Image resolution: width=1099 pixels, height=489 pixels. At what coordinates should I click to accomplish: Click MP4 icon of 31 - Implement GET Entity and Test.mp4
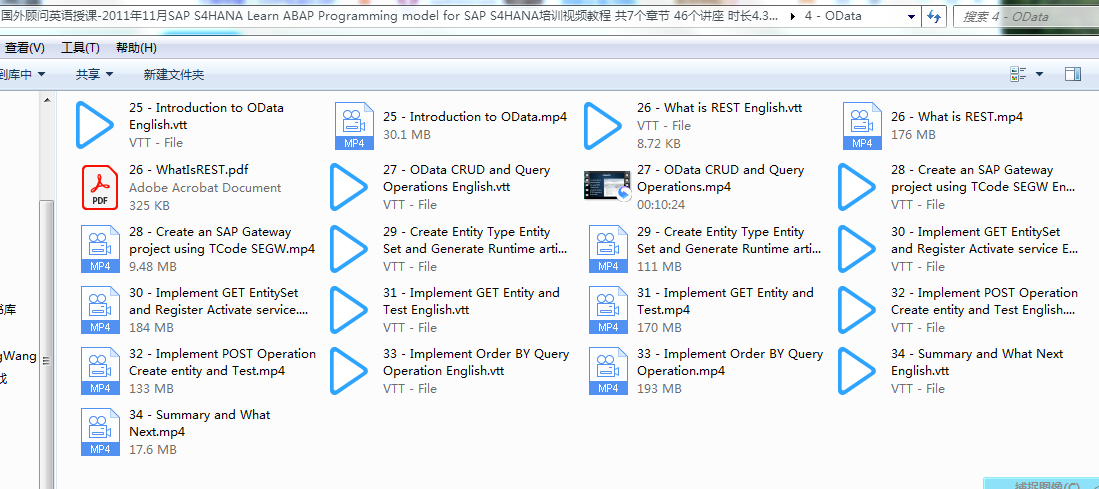[x=608, y=310]
